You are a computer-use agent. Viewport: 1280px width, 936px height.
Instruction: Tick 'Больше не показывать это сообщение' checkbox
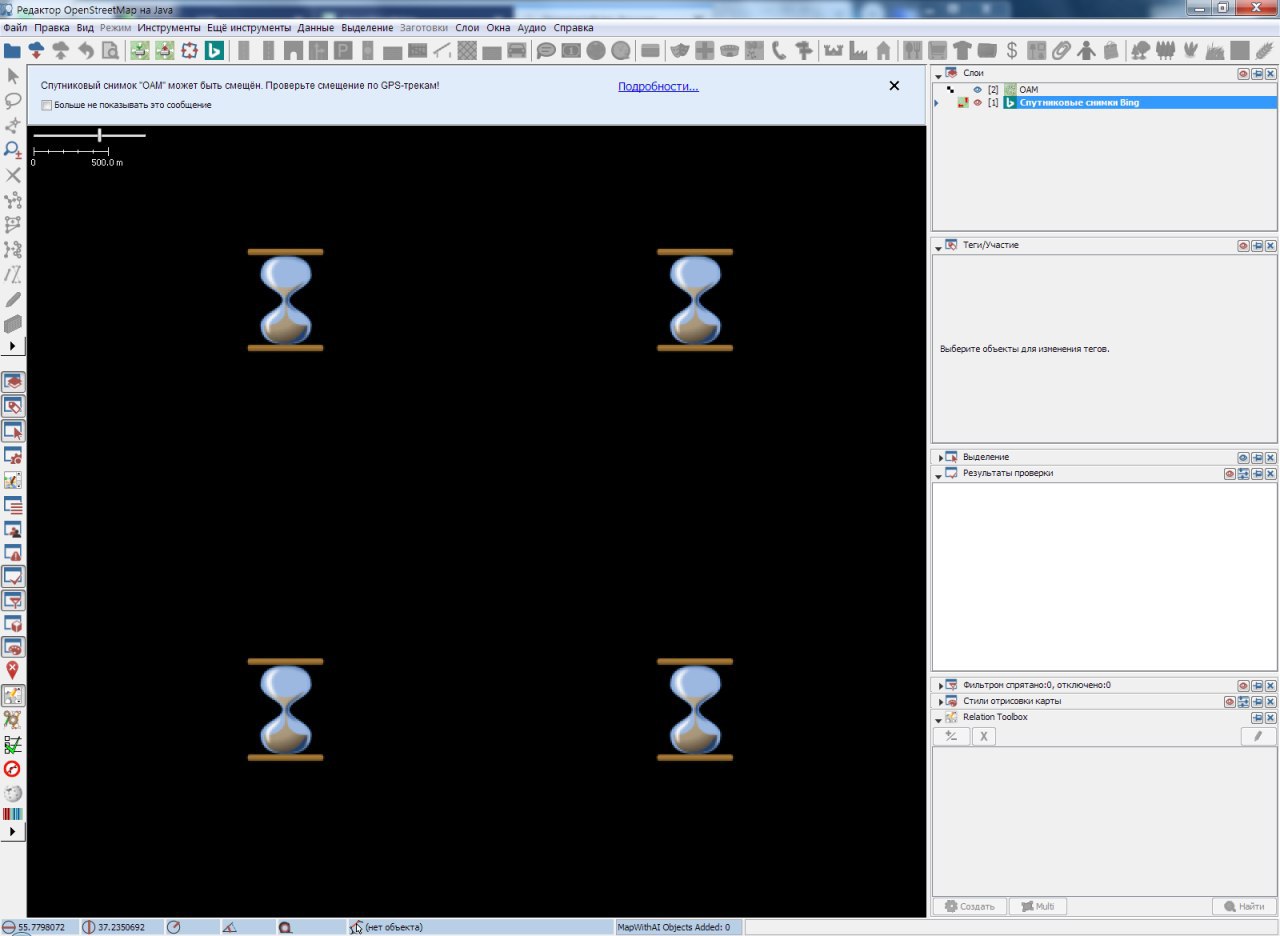pyautogui.click(x=46, y=105)
